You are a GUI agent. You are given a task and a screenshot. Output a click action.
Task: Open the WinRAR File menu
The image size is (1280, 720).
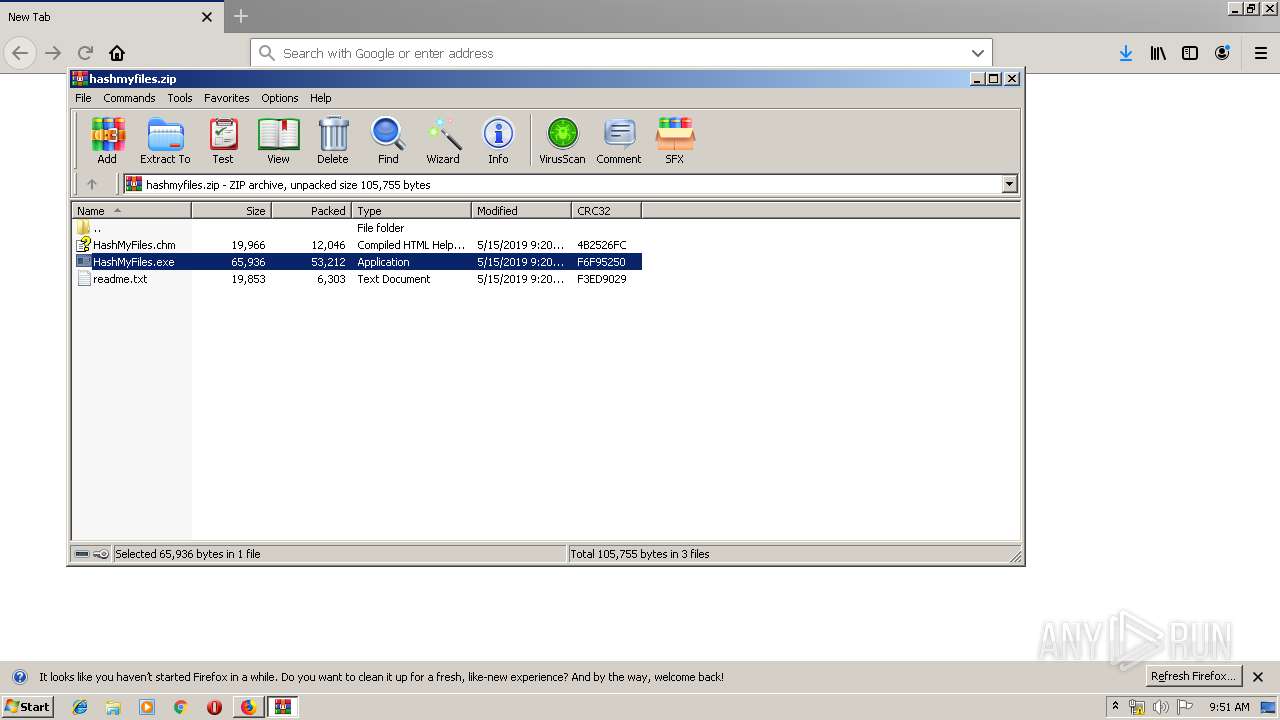coord(83,98)
